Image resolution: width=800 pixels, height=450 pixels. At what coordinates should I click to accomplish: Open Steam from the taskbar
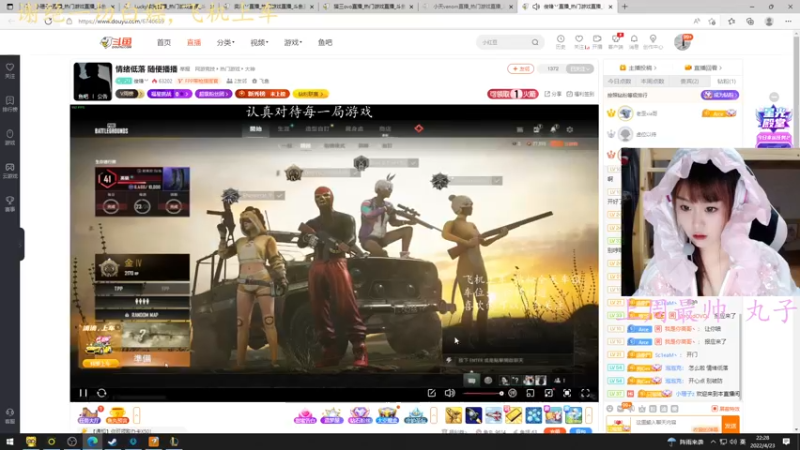pyautogui.click(x=112, y=442)
